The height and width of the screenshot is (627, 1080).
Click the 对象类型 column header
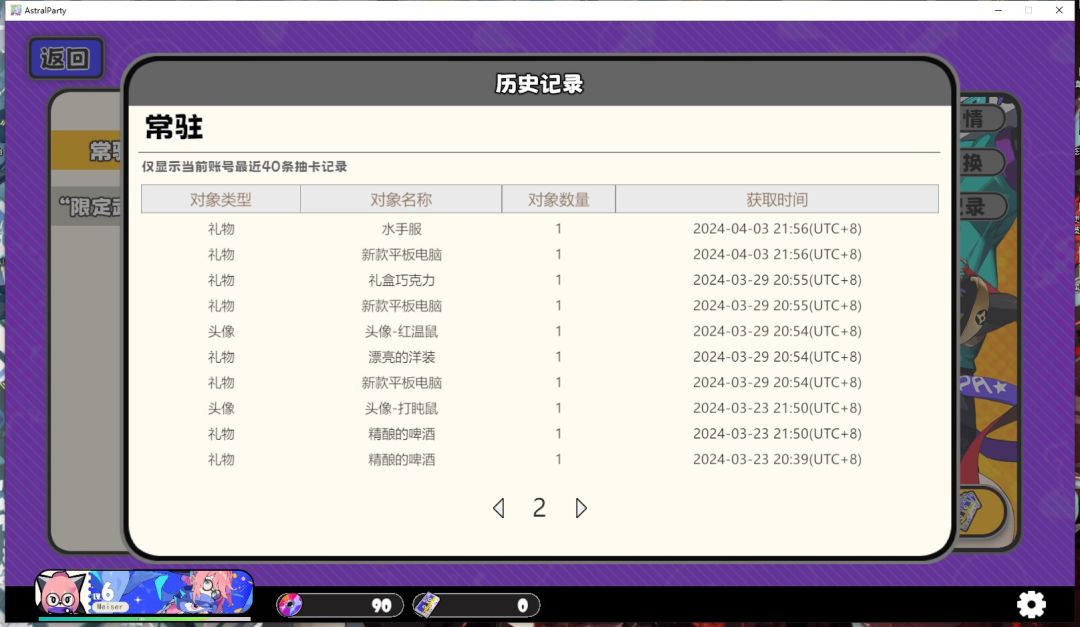(x=220, y=199)
